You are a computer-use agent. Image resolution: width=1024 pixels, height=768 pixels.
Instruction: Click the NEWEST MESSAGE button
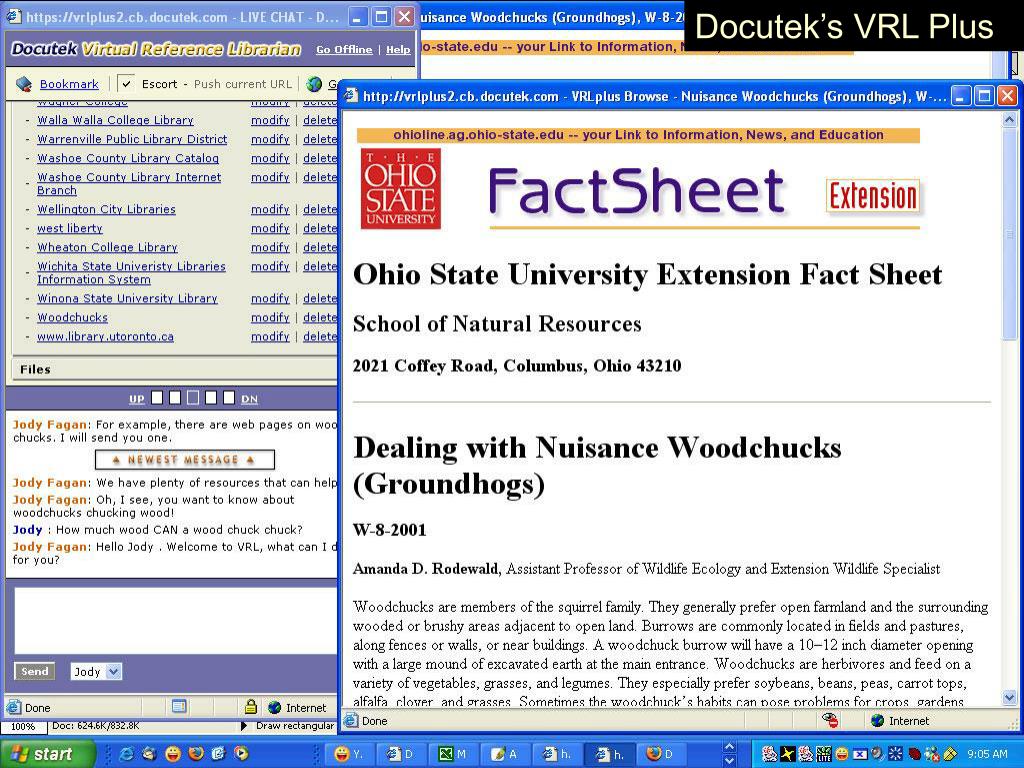(185, 460)
